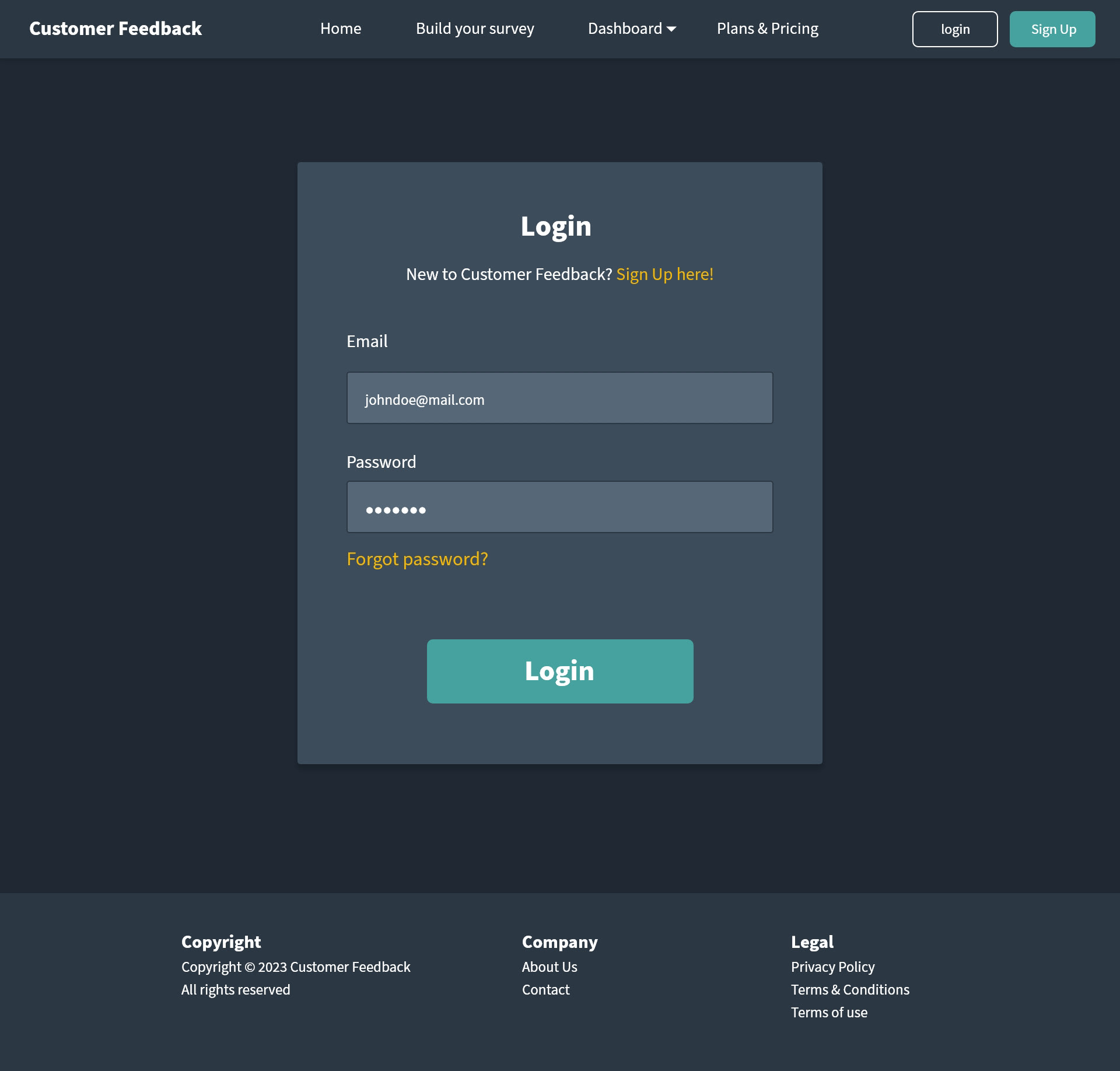Click the Copyright footer heading

click(221, 942)
